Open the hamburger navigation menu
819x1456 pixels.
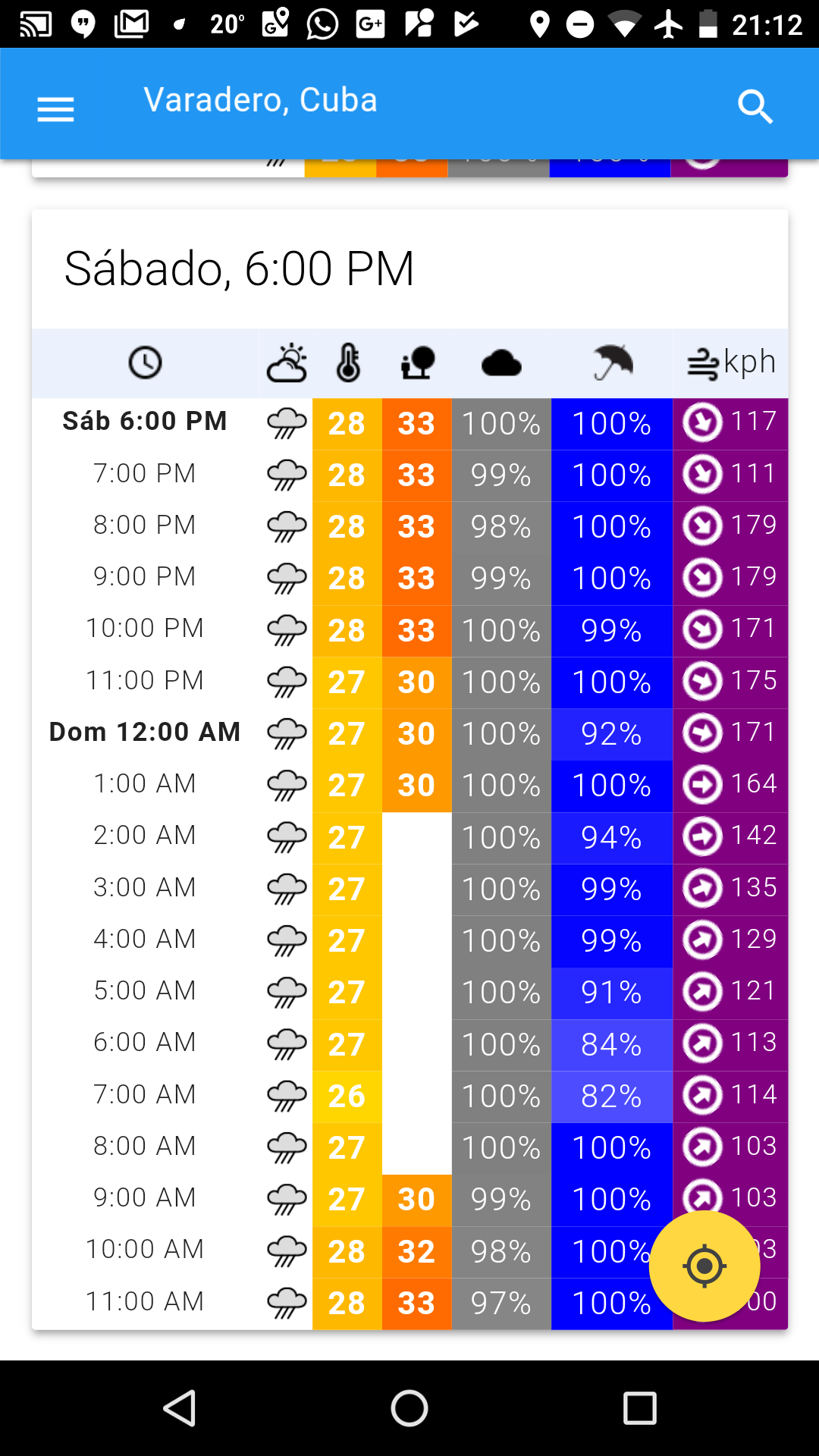pyautogui.click(x=55, y=109)
